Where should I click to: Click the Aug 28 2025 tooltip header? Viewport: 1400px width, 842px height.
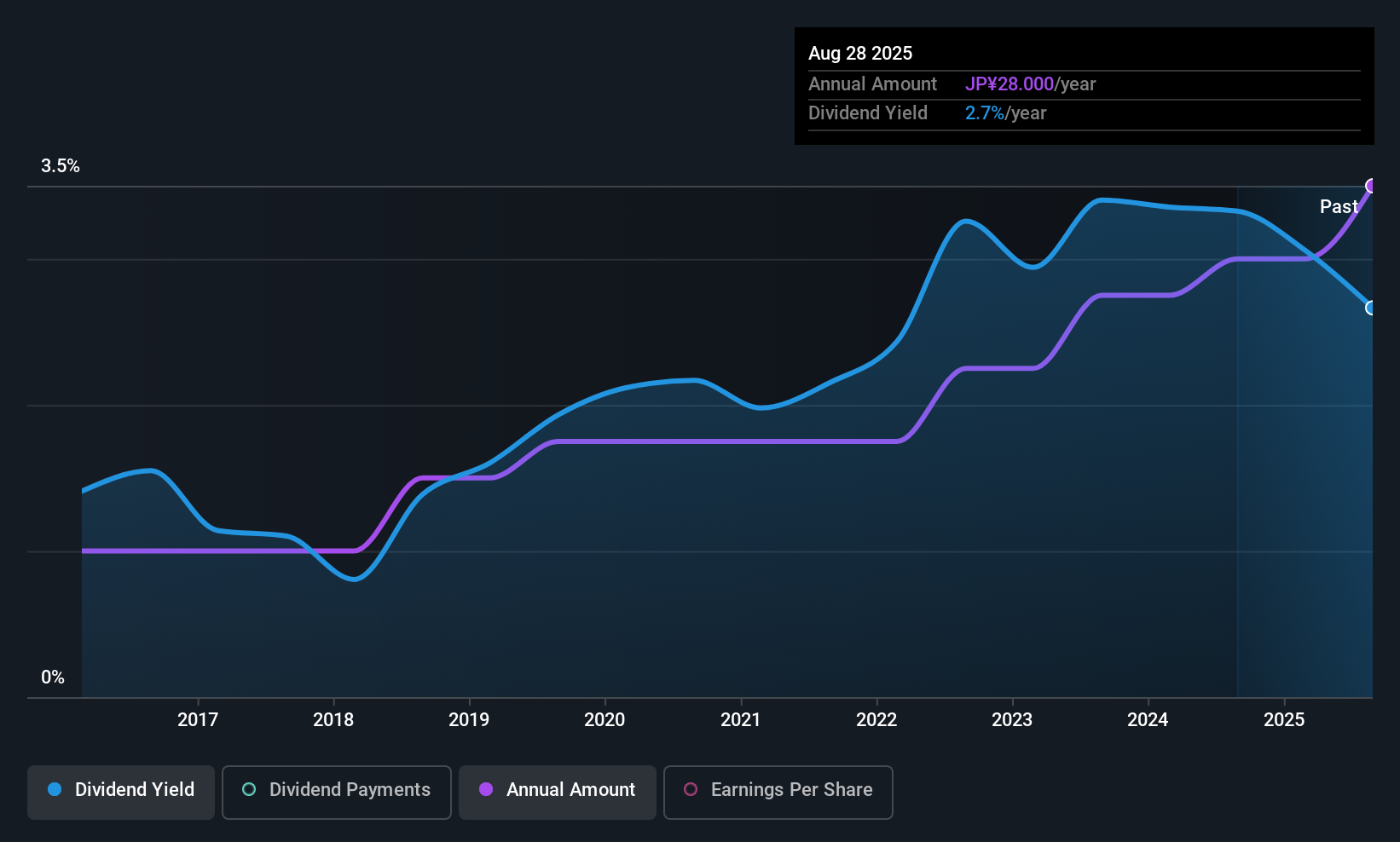[x=860, y=53]
